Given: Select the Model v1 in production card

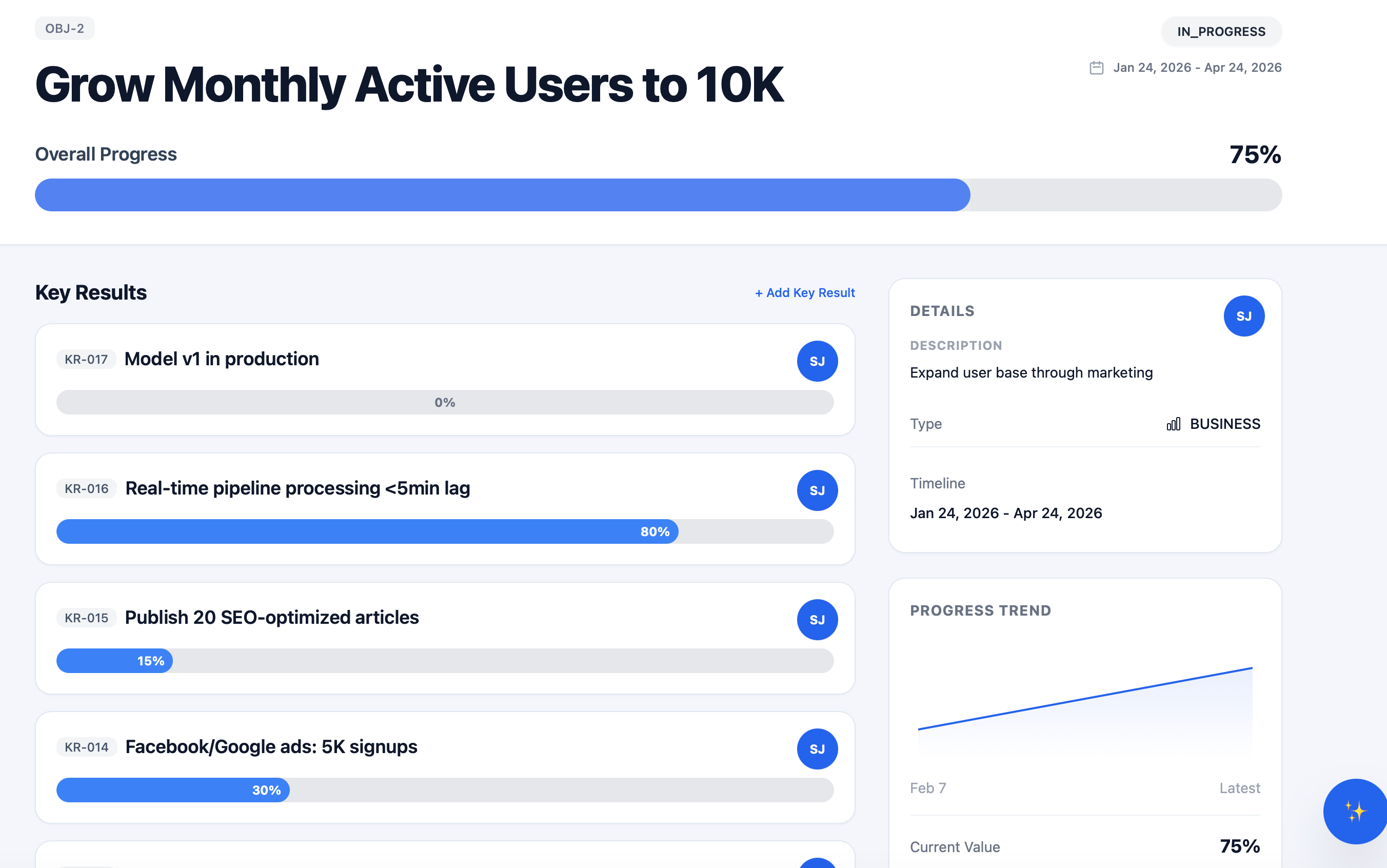Looking at the screenshot, I should (x=445, y=380).
